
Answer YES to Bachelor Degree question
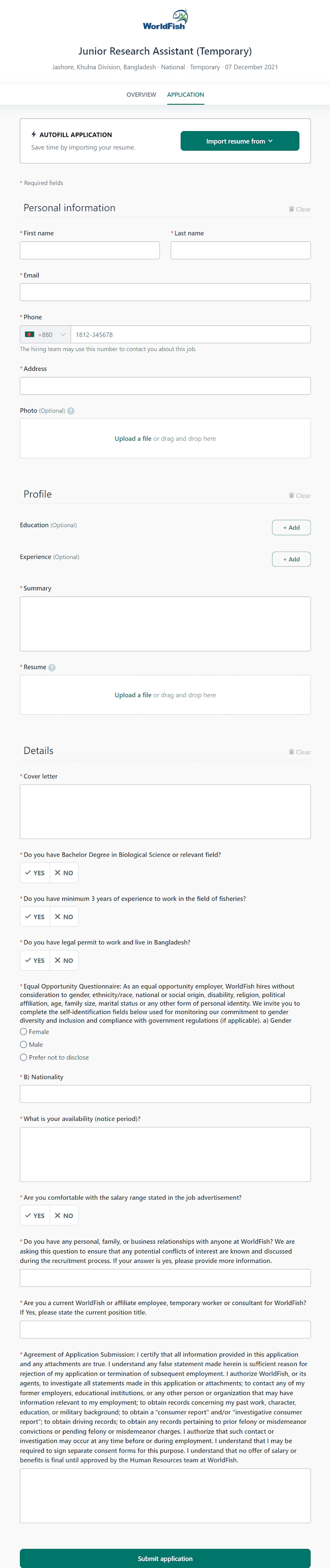(x=34, y=873)
